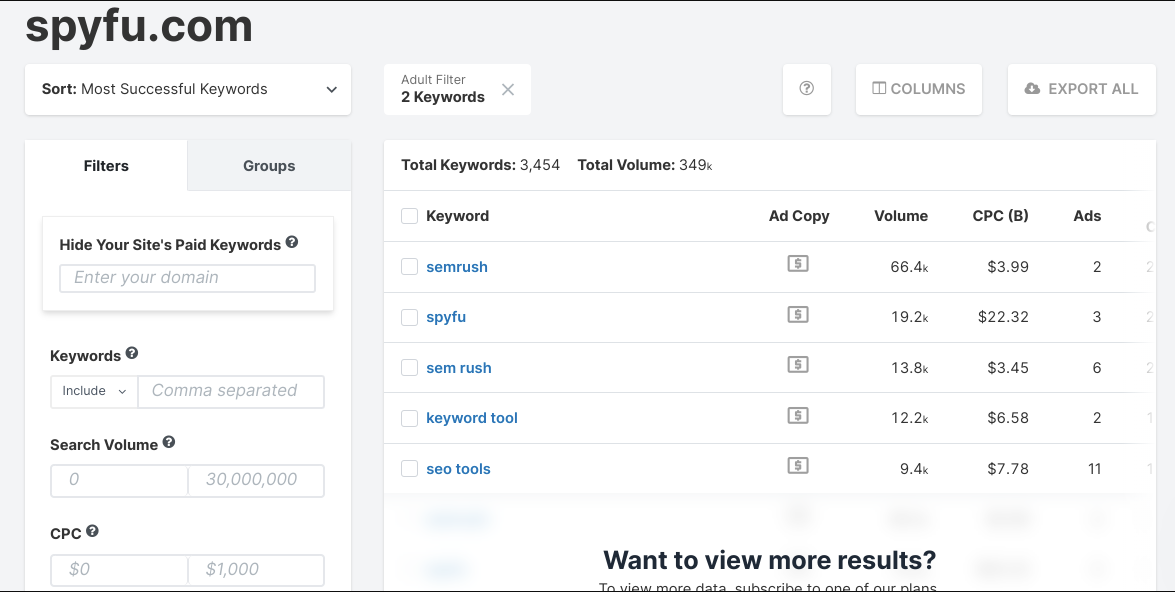Click the $22.32 CPC value
The height and width of the screenshot is (592, 1175).
pyautogui.click(x=1003, y=317)
